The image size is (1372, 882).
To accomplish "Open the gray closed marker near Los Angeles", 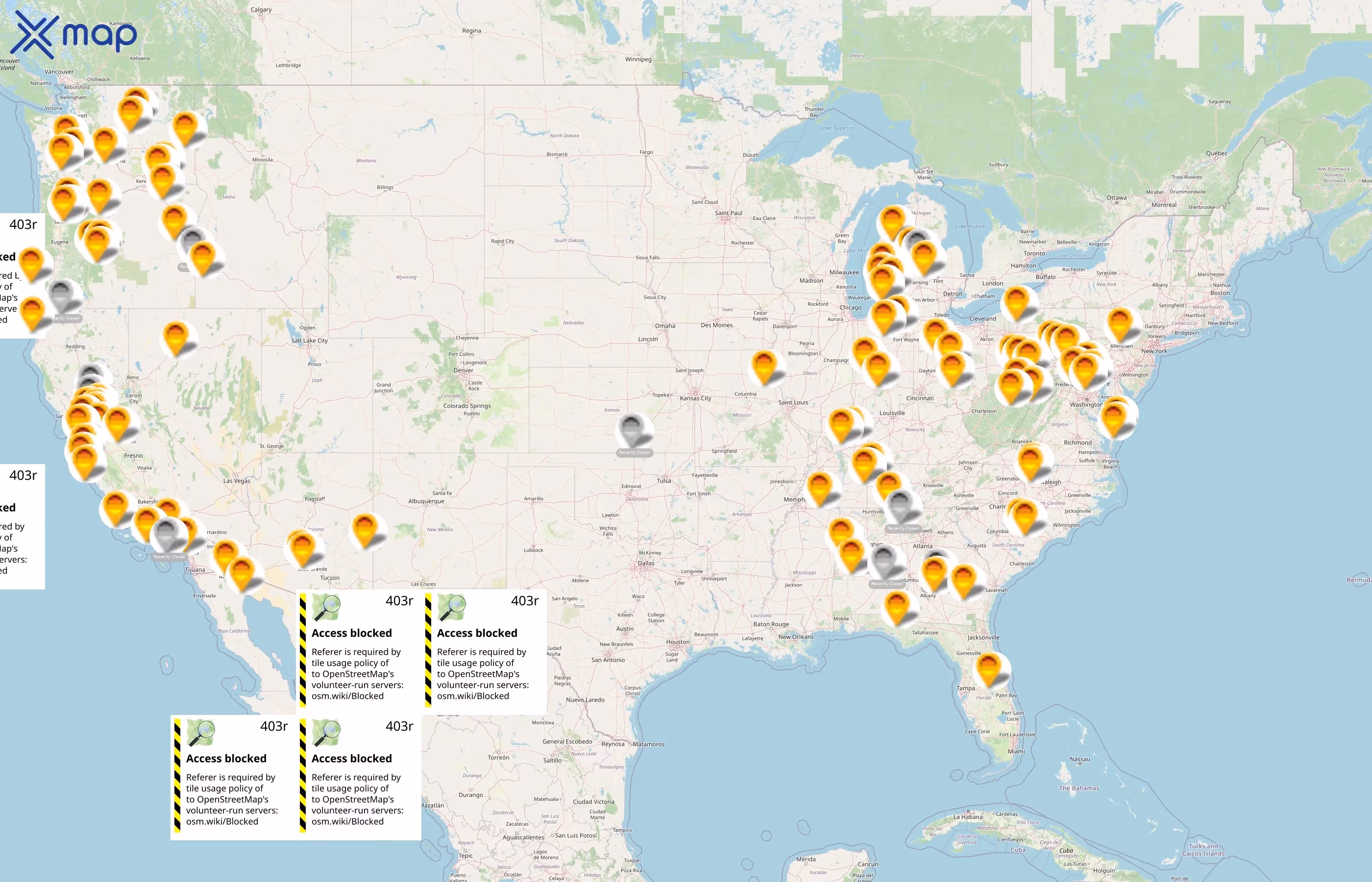I will point(167,535).
